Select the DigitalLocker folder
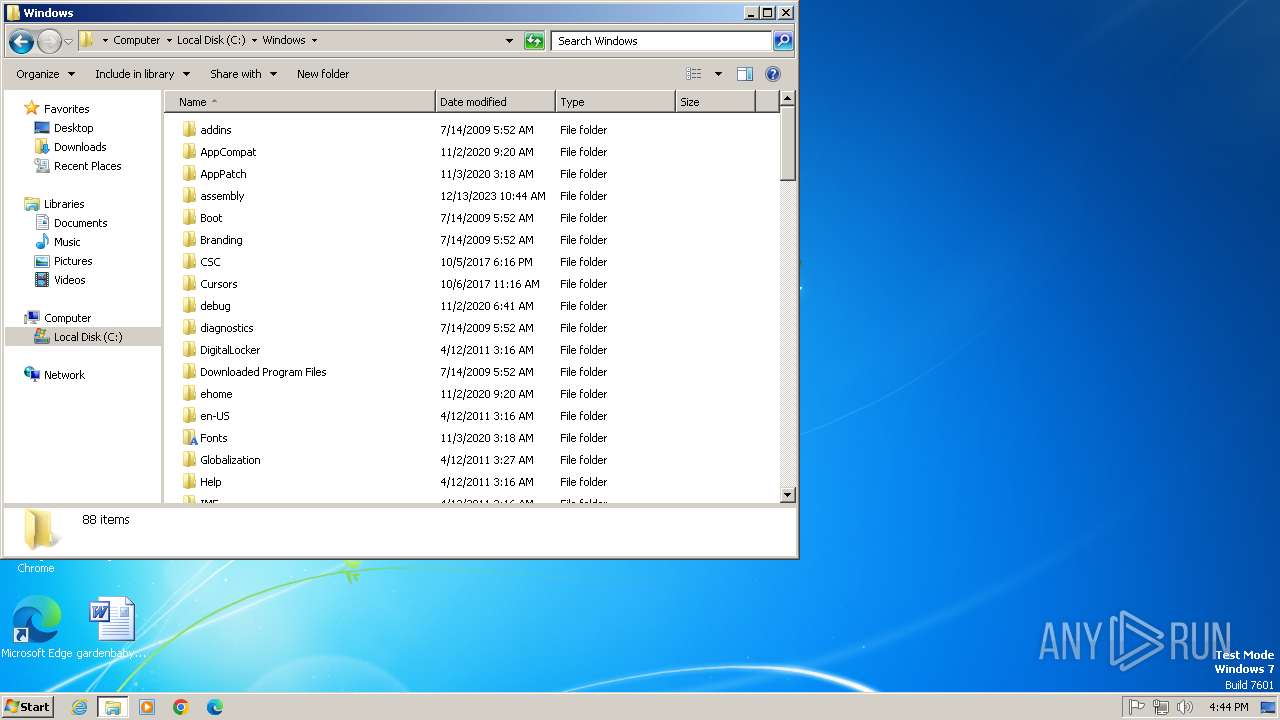 (230, 350)
